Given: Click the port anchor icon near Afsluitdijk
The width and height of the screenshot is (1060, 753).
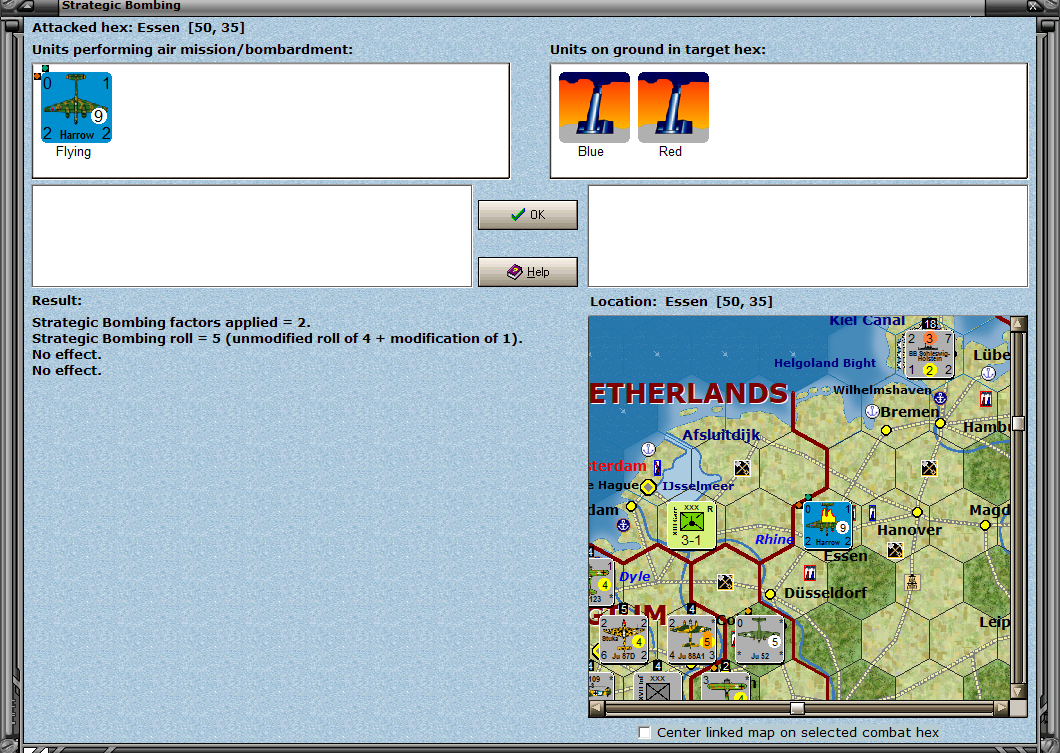Looking at the screenshot, I should click(648, 449).
